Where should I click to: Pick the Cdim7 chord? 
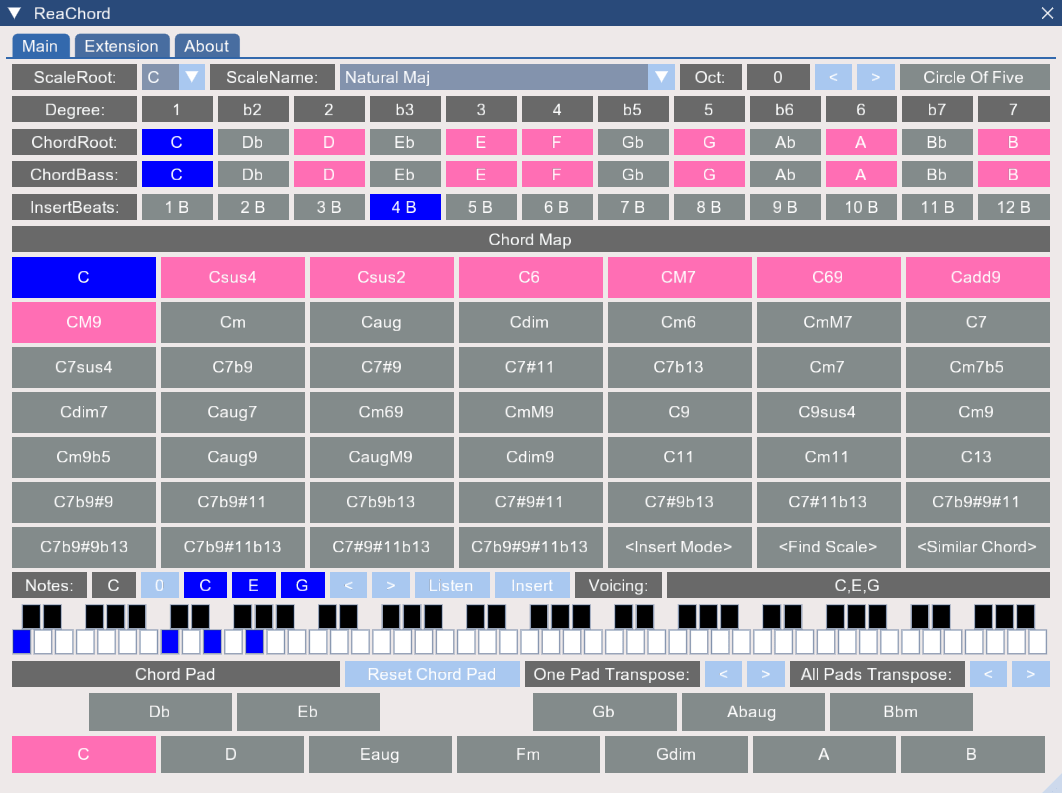pyautogui.click(x=84, y=412)
